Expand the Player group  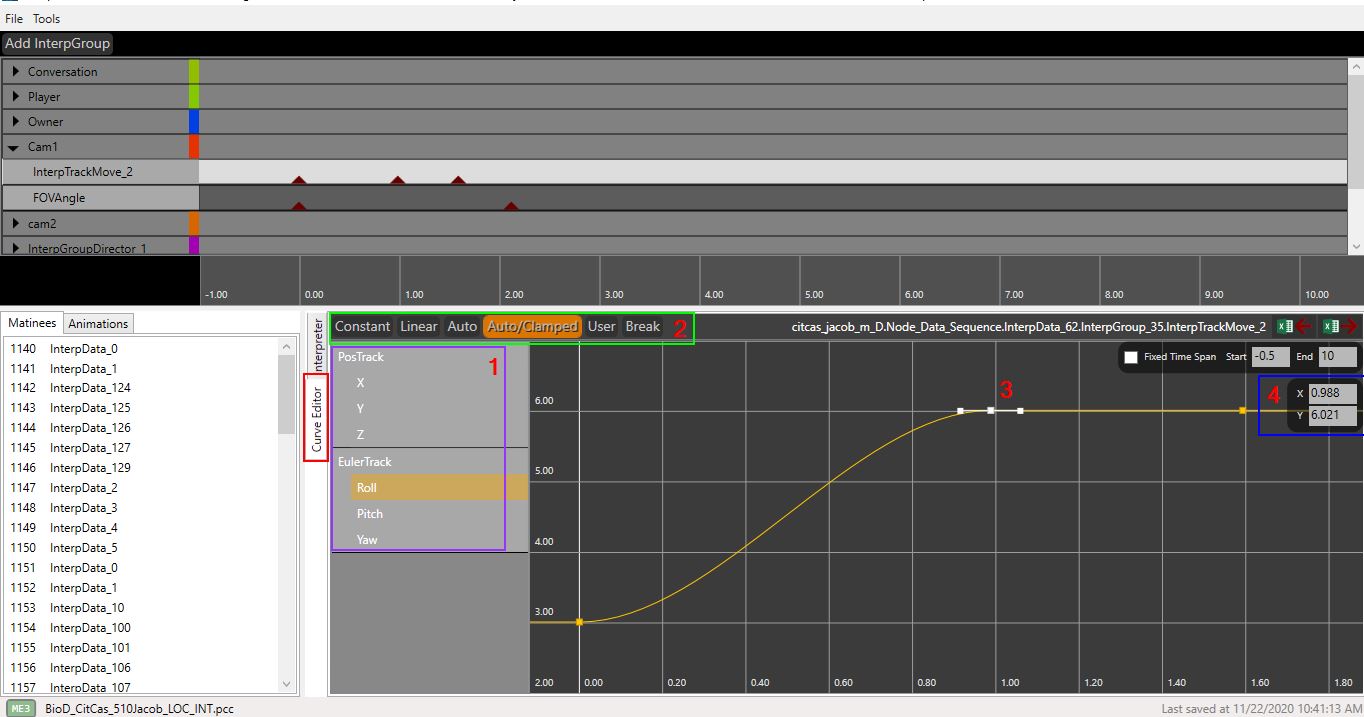pos(15,97)
